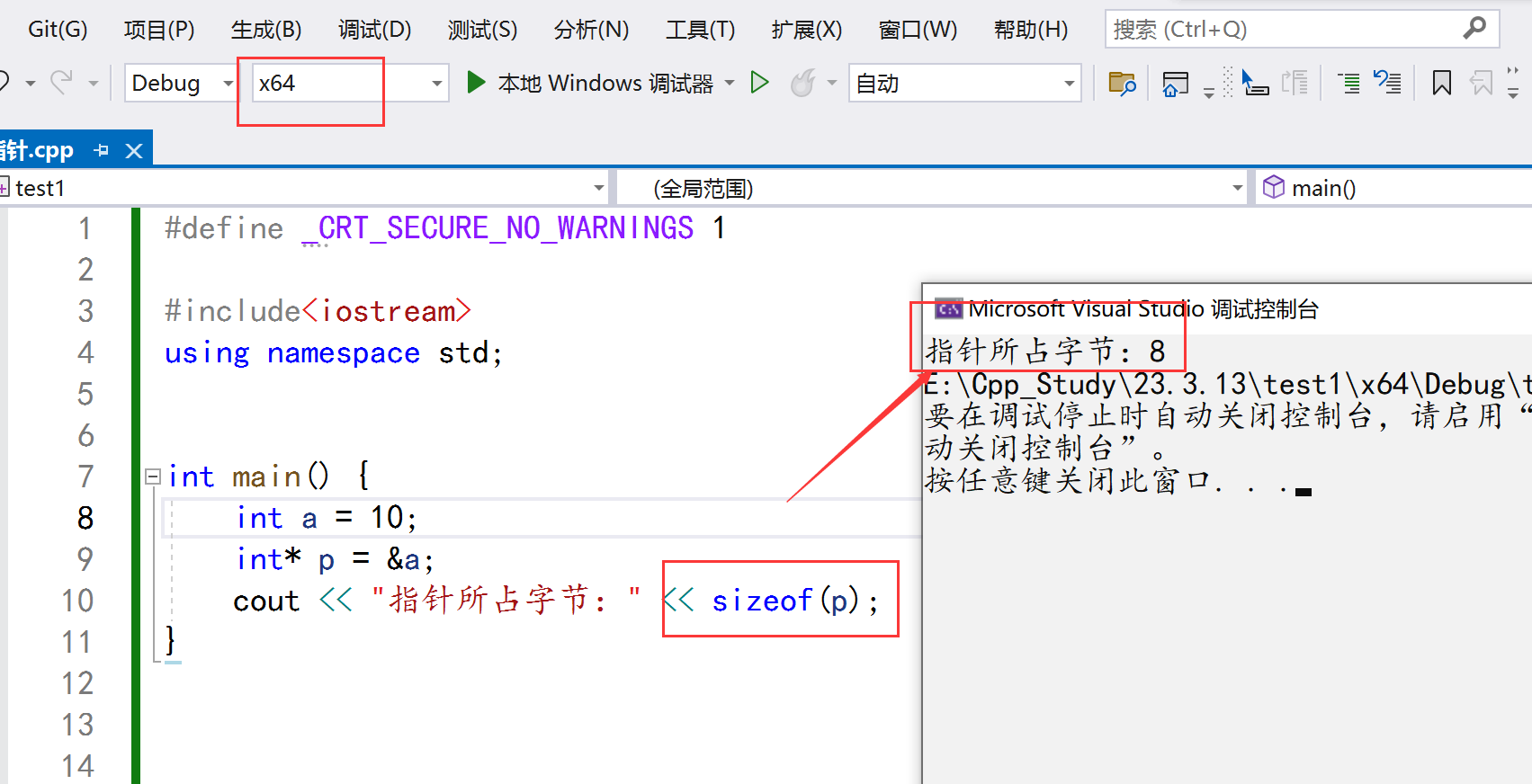Viewport: 1532px width, 784px height.
Task: Expand the hot reload options arrow
Action: click(832, 83)
